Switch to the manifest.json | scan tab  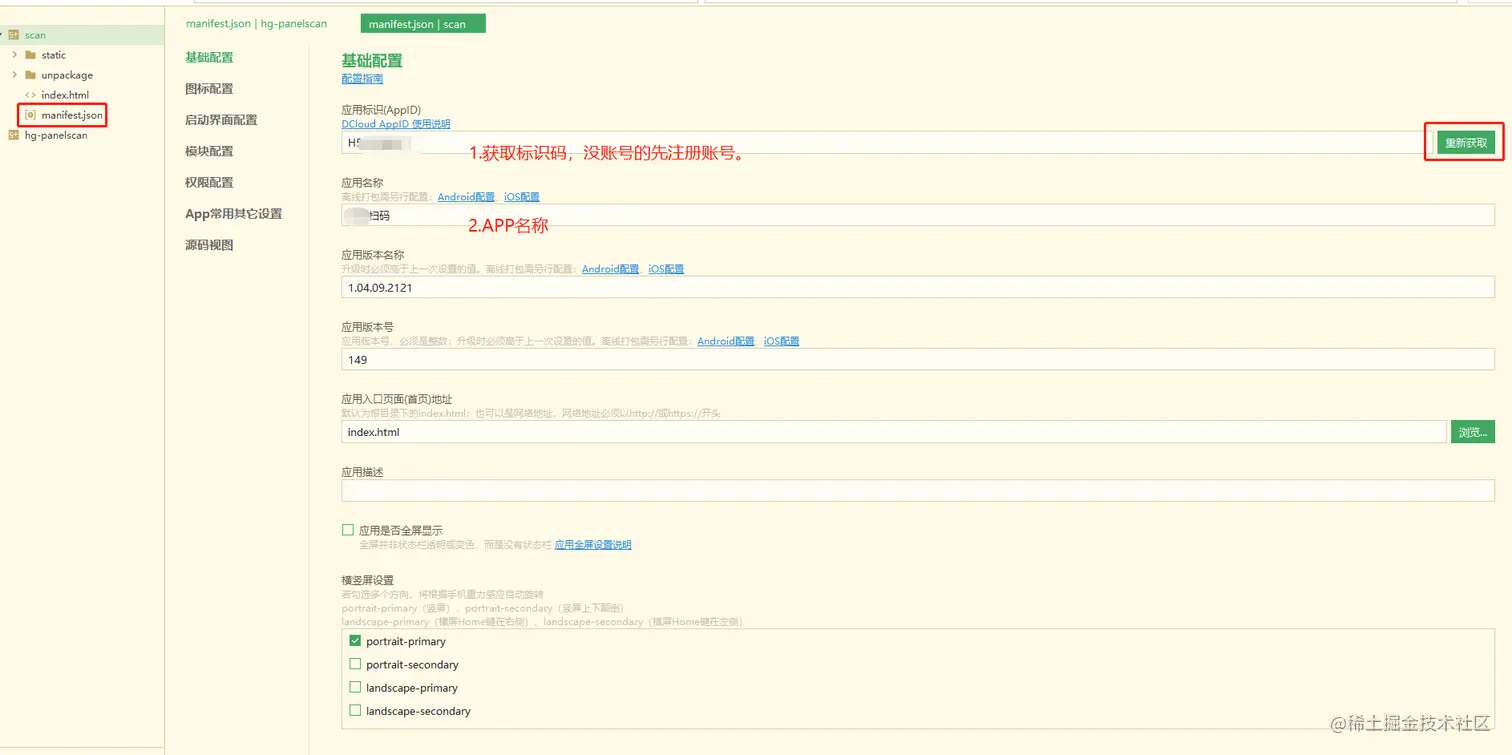pos(423,23)
